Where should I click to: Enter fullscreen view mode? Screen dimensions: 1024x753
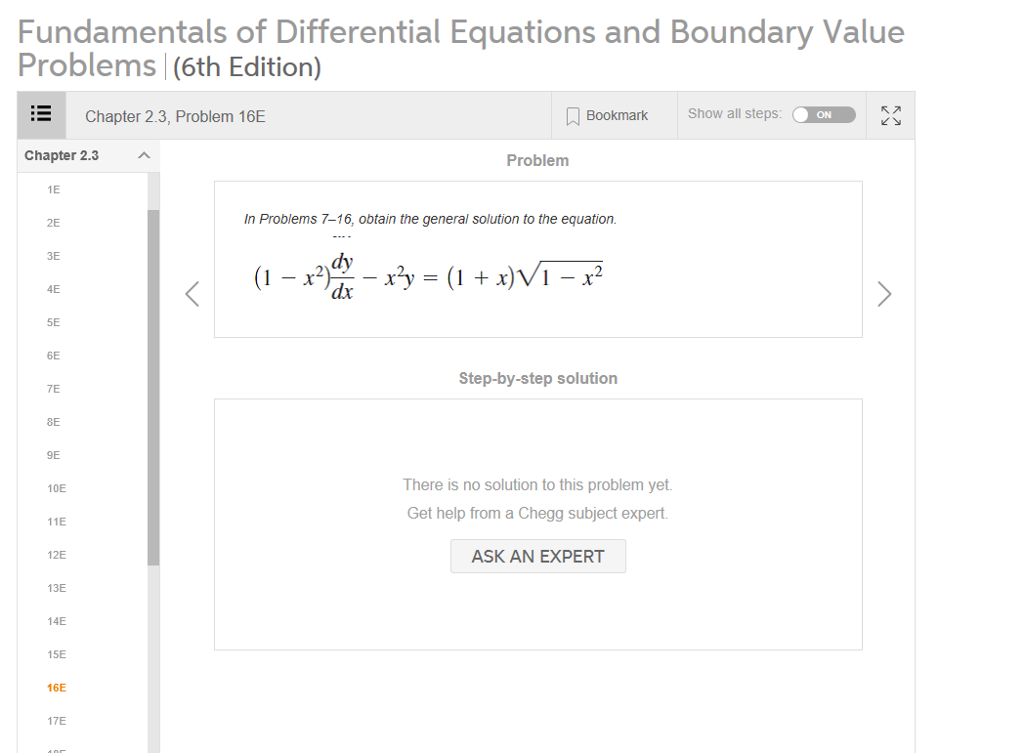[890, 114]
